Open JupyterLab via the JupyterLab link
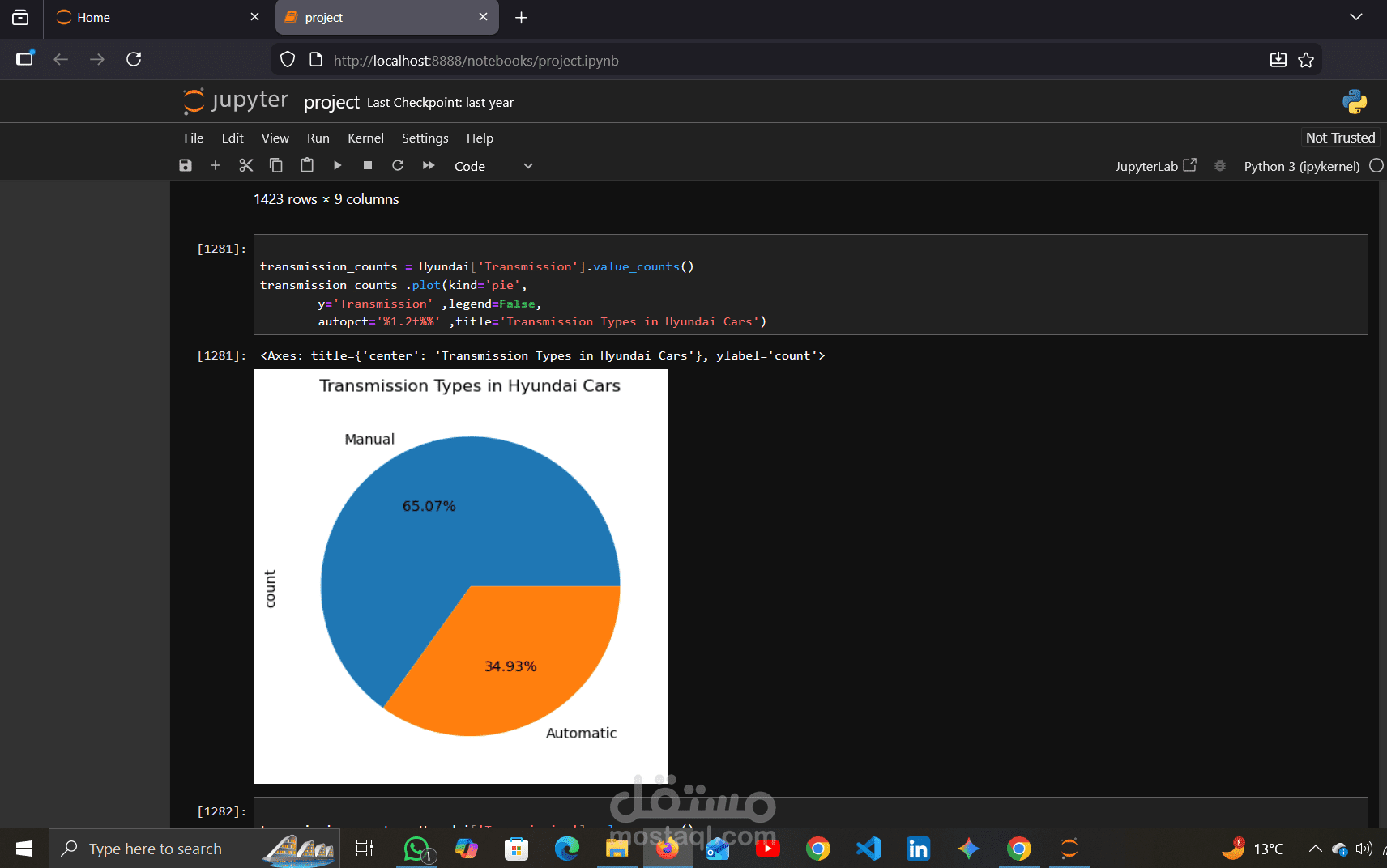 (x=1154, y=165)
